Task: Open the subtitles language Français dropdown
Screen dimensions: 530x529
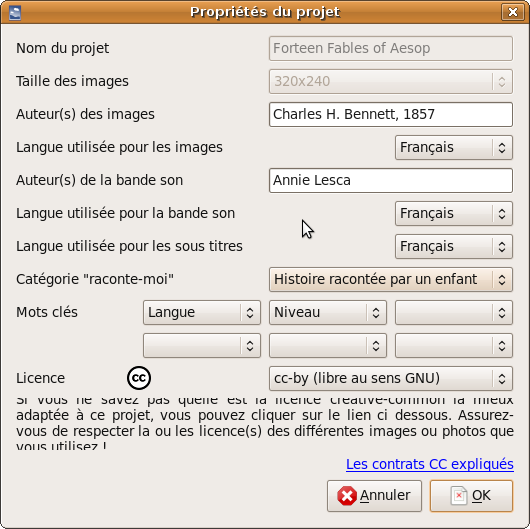Action: click(454, 246)
